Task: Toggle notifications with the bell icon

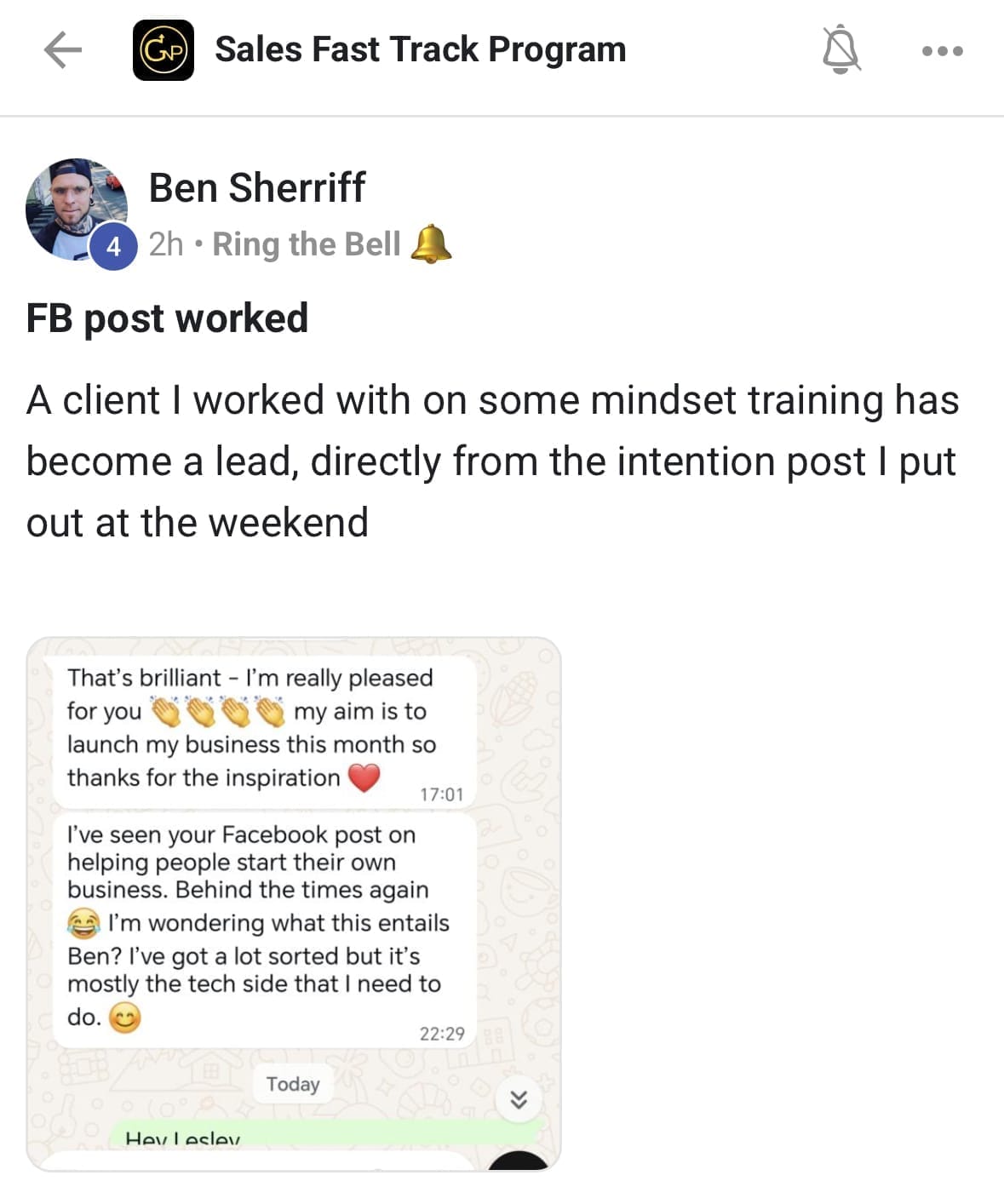Action: (840, 50)
